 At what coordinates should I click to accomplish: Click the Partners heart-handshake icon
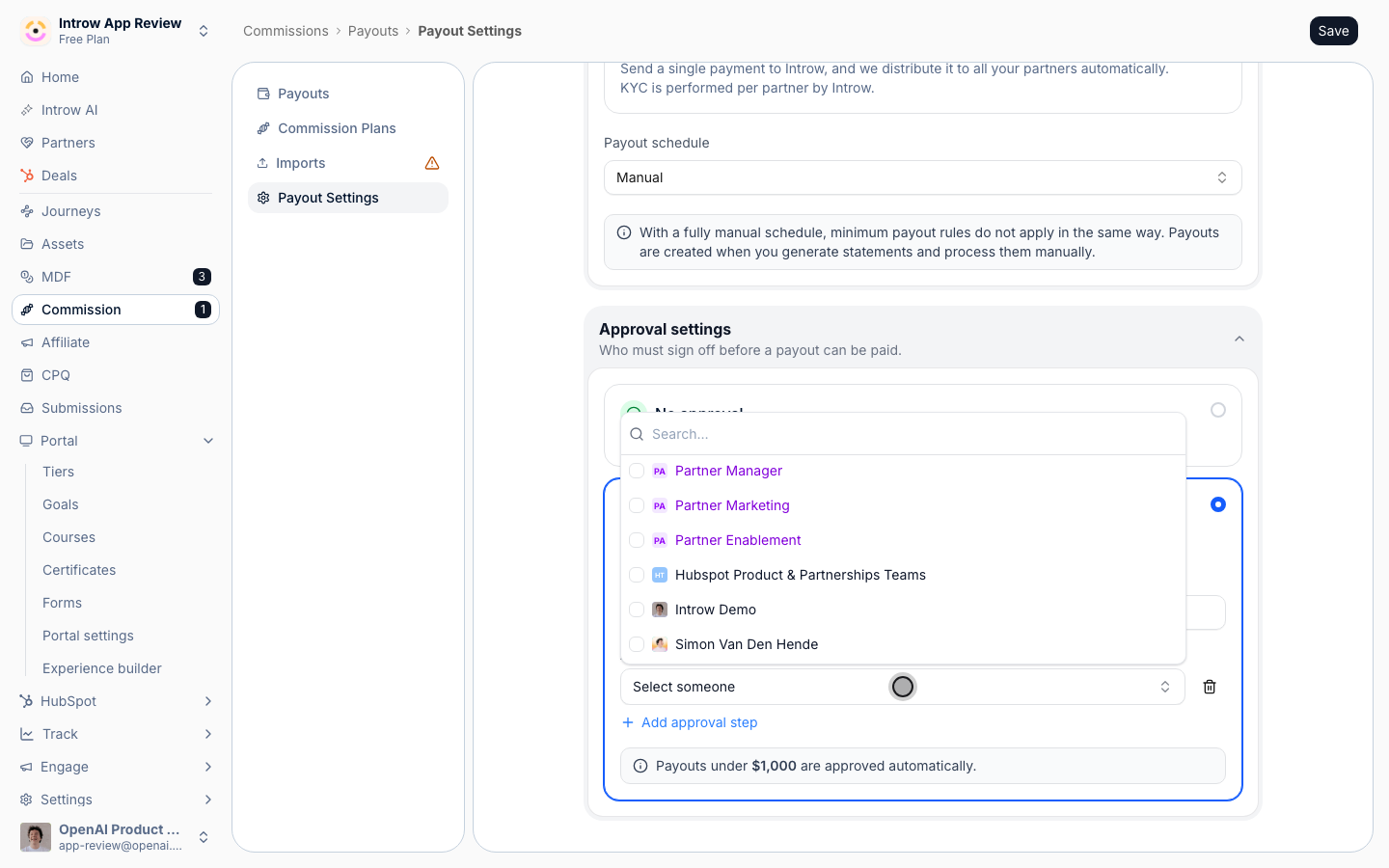[27, 143]
